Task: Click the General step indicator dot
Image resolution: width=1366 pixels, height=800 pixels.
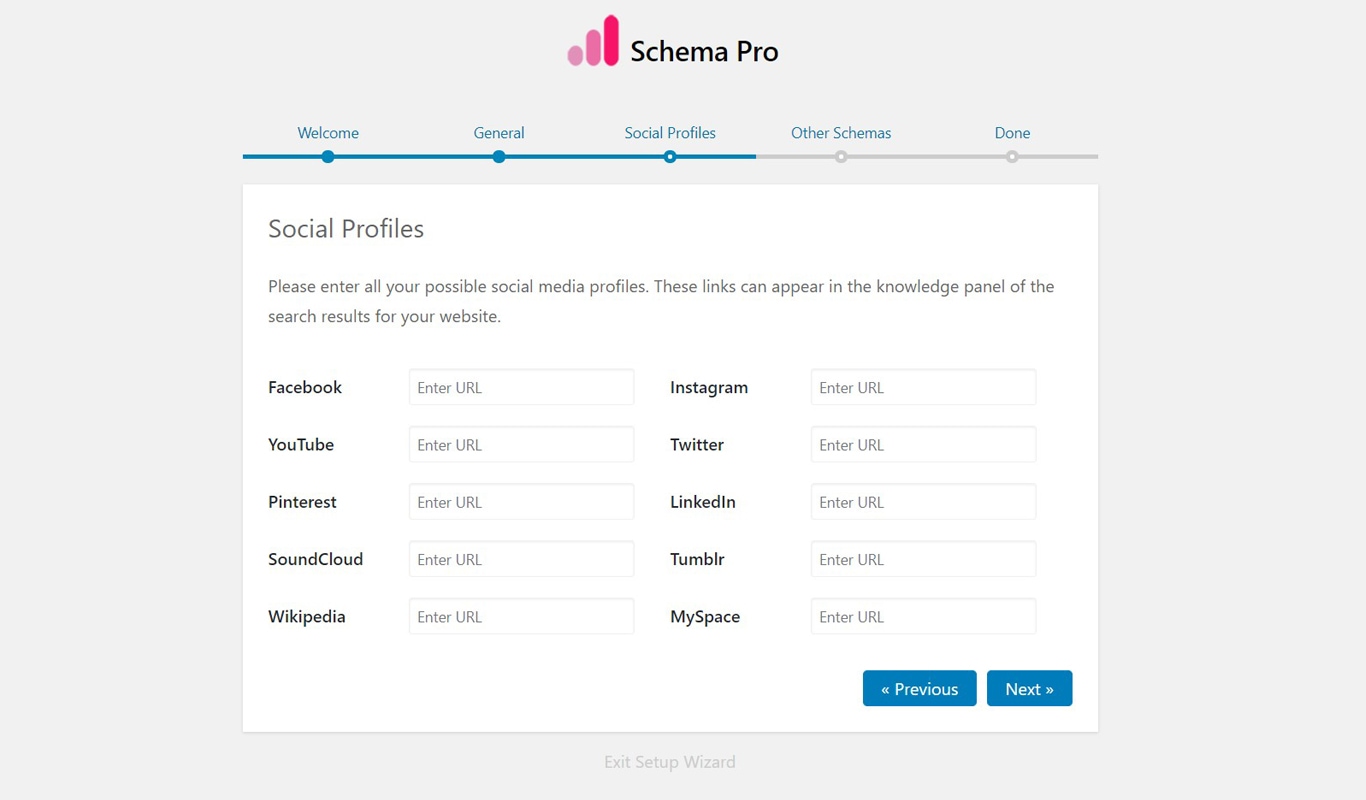Action: (x=499, y=156)
